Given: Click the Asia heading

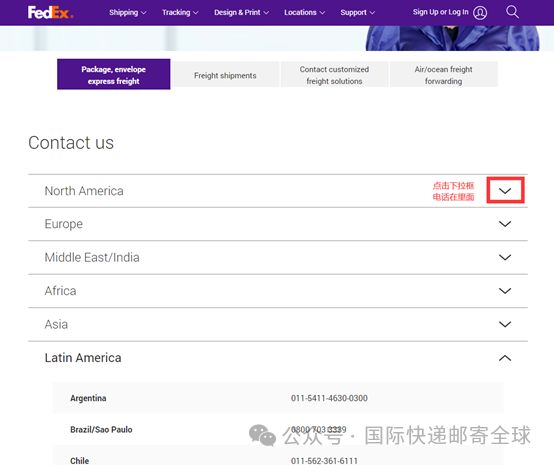Looking at the screenshot, I should pos(56,324).
